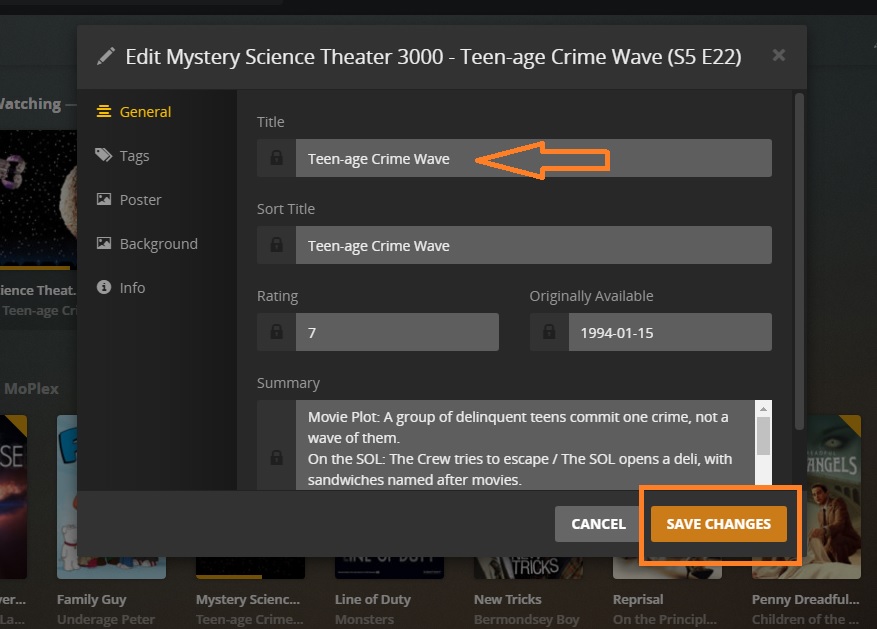The height and width of the screenshot is (629, 877).
Task: Open the Tags section
Action: pyautogui.click(x=123, y=155)
